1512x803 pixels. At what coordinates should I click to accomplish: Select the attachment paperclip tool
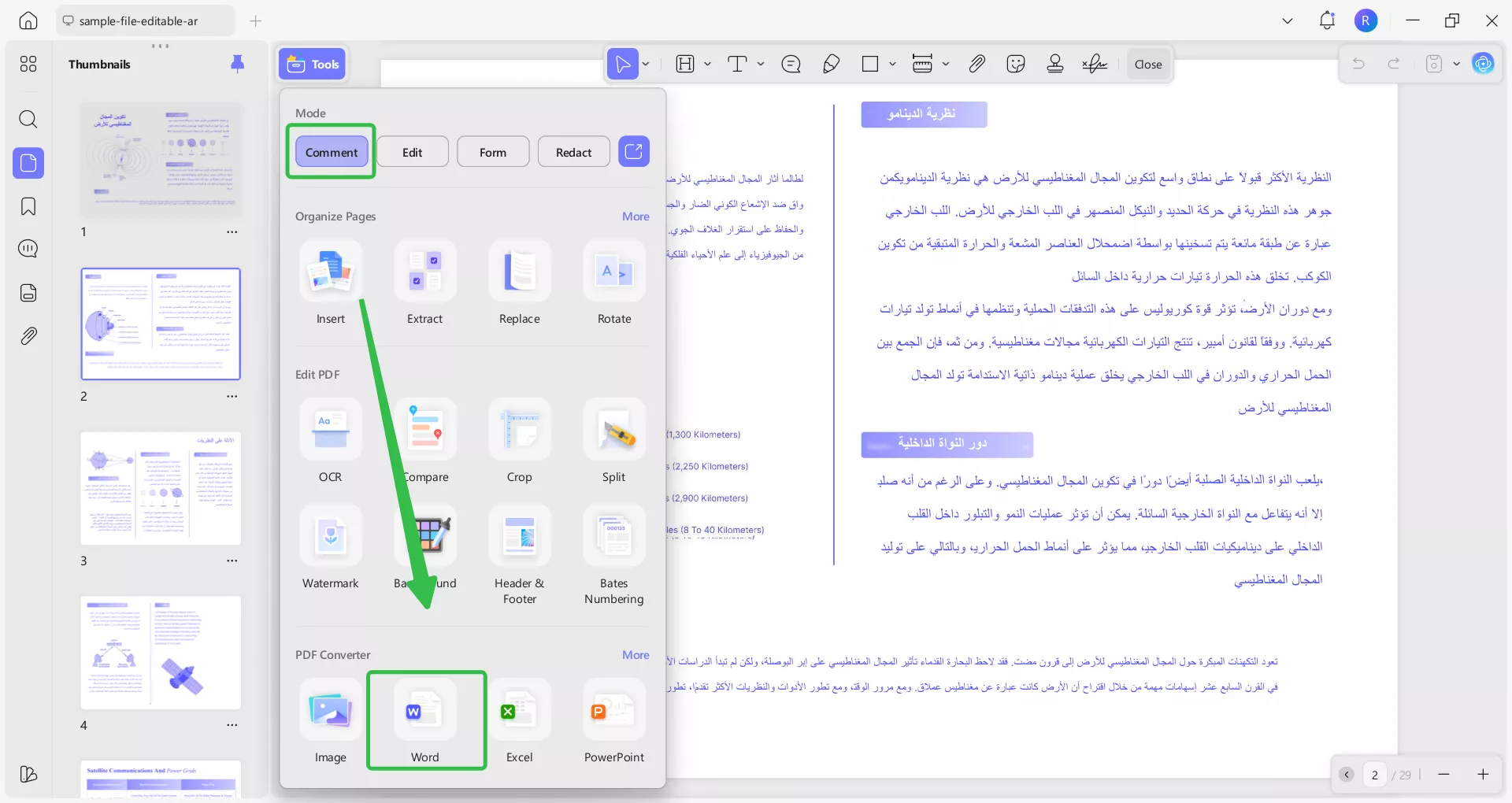976,65
